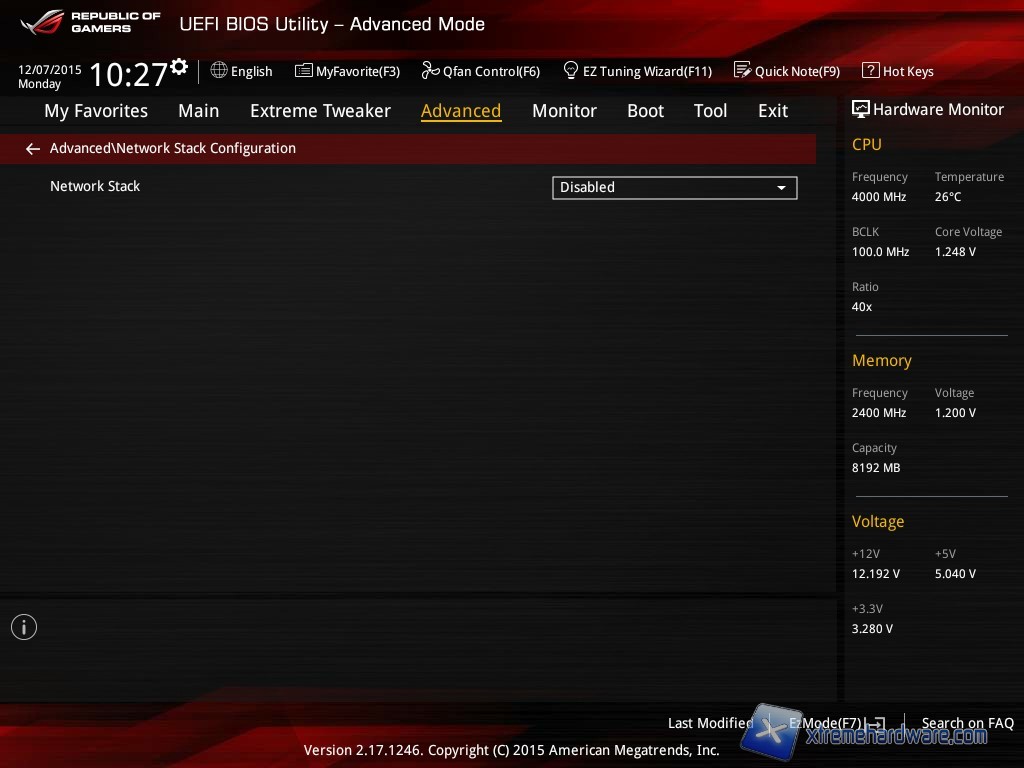Open the Network Stack dropdown
The width and height of the screenshot is (1024, 768).
[x=674, y=187]
